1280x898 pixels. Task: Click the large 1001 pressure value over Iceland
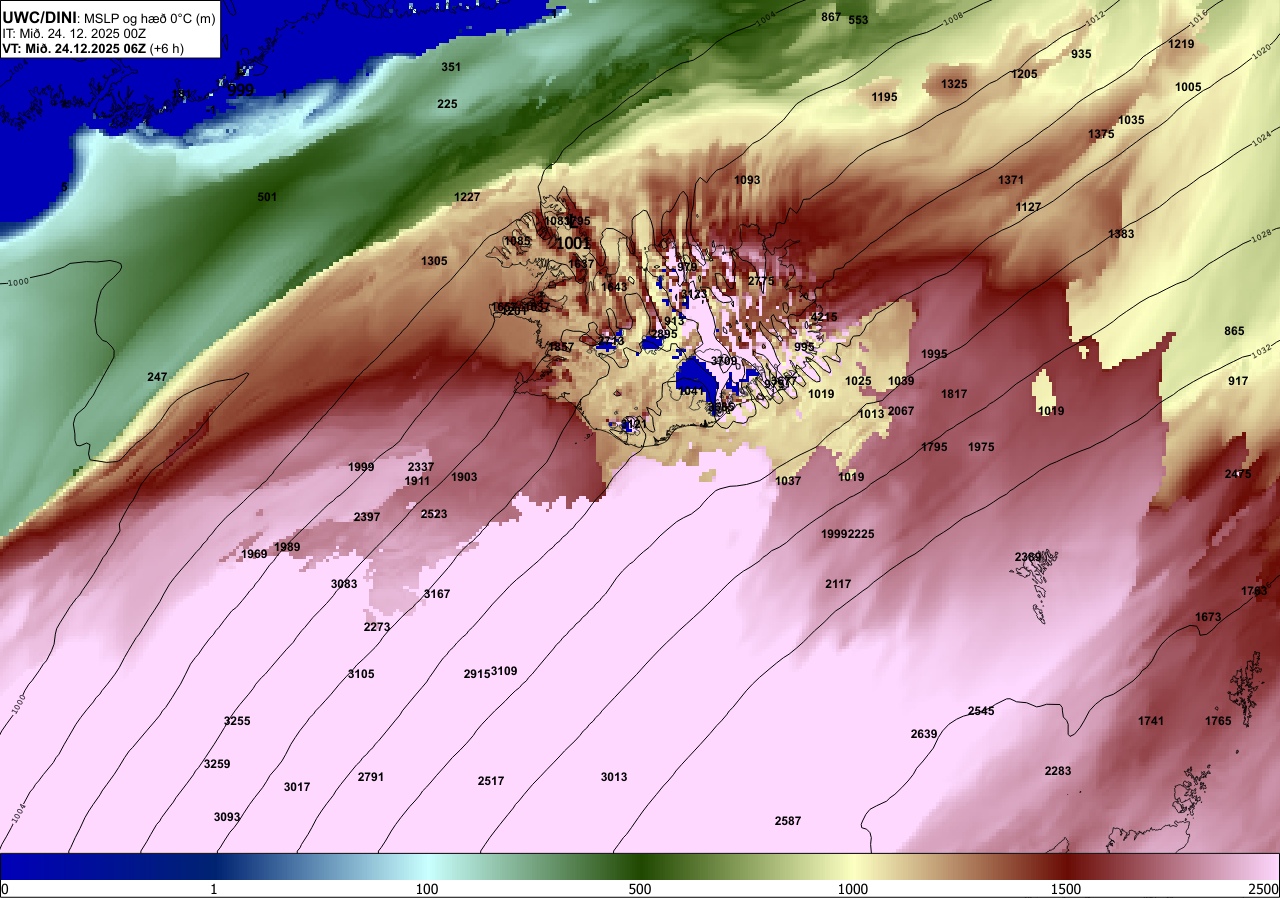pos(573,243)
